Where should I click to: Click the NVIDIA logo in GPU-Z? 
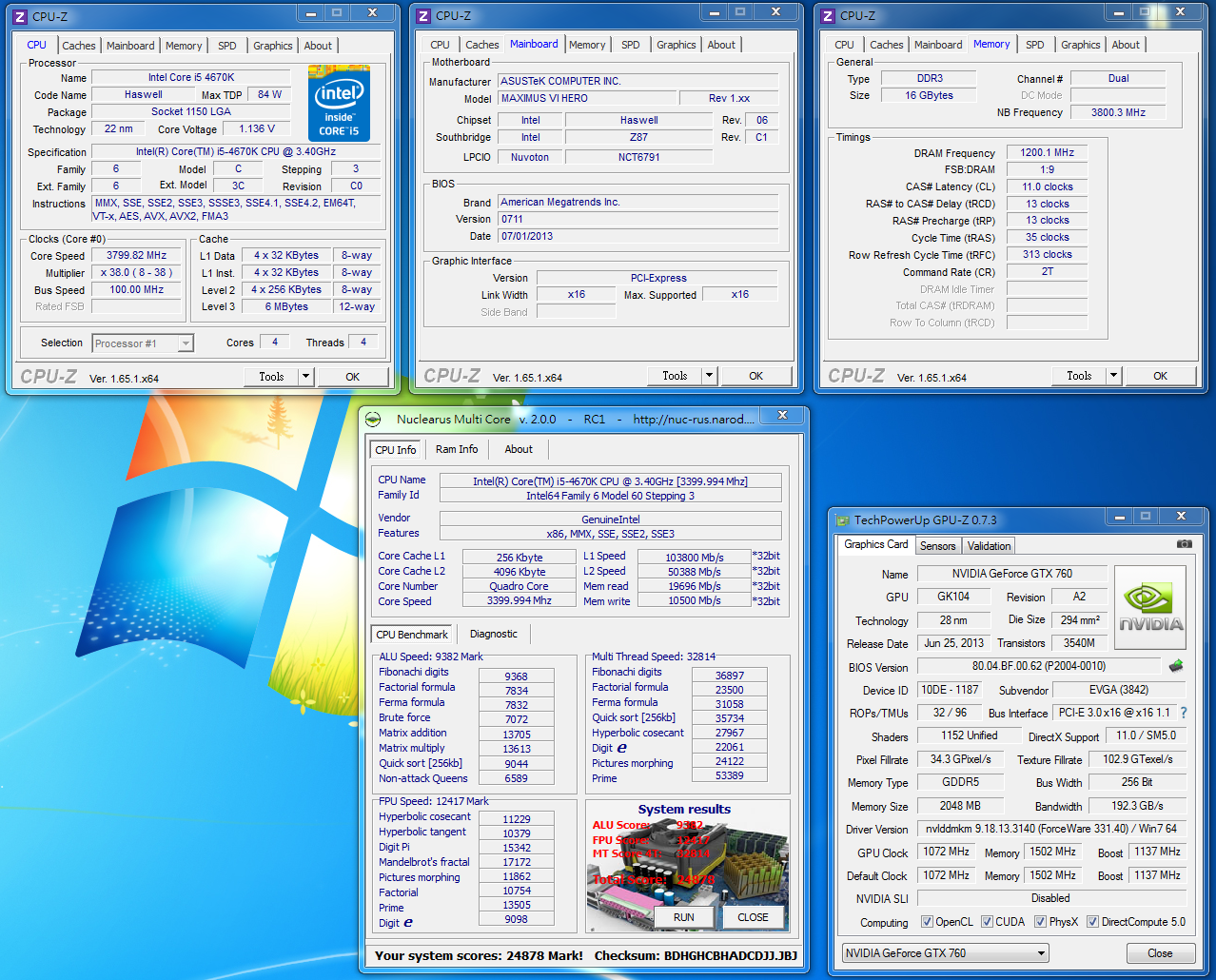pos(1150,607)
